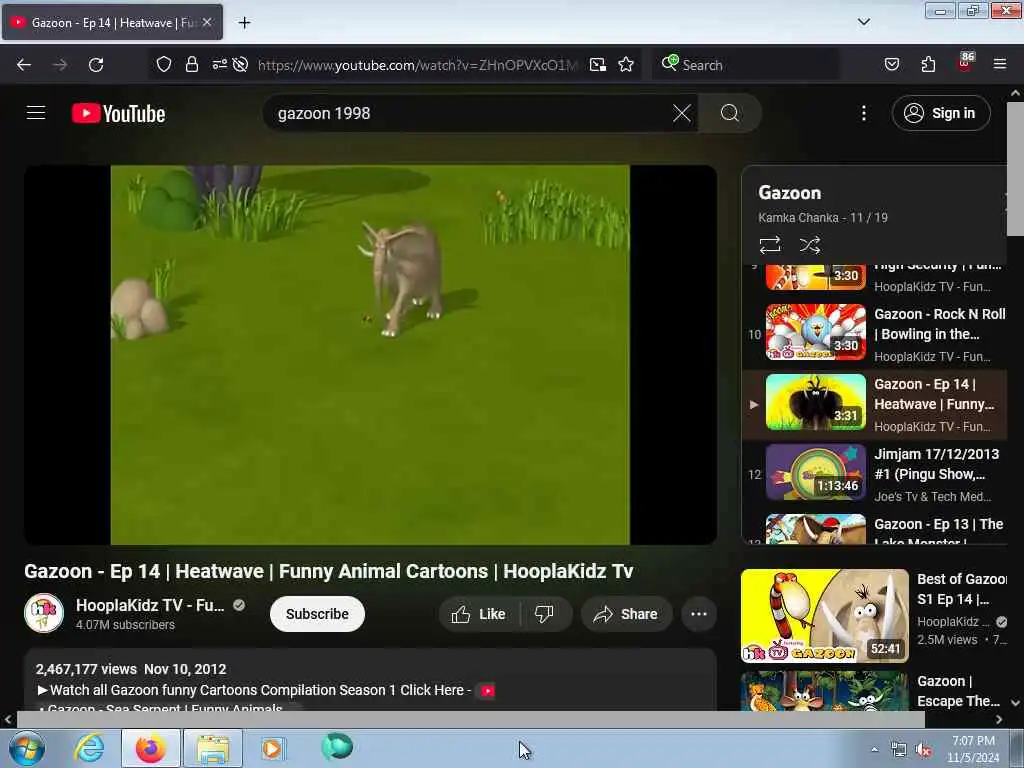Viewport: 1024px width, 768px height.
Task: Like the Gazoon Heatwave video
Action: point(479,614)
